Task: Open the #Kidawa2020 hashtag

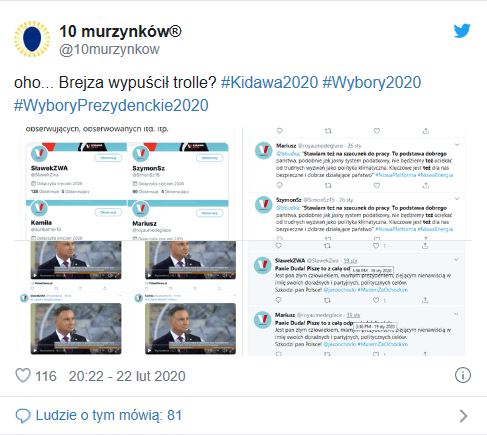Action: [x=269, y=82]
